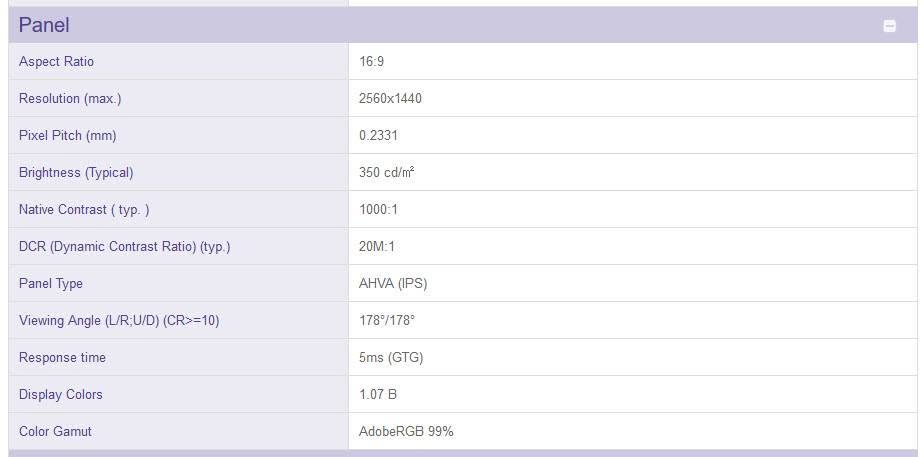Image resolution: width=924 pixels, height=457 pixels.
Task: Click the AHVA (IPS) panel value
Action: pyautogui.click(x=393, y=284)
